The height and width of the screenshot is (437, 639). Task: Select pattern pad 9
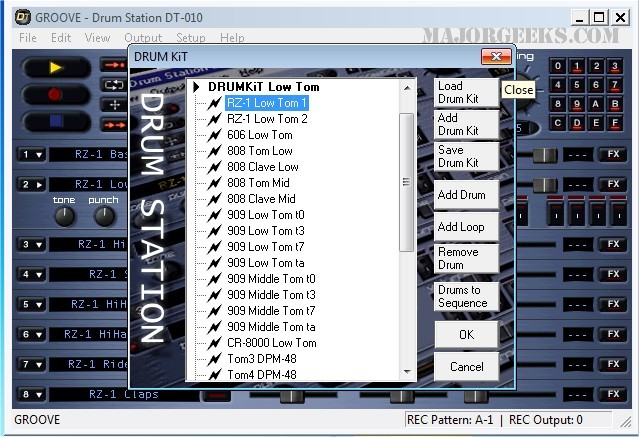(577, 104)
